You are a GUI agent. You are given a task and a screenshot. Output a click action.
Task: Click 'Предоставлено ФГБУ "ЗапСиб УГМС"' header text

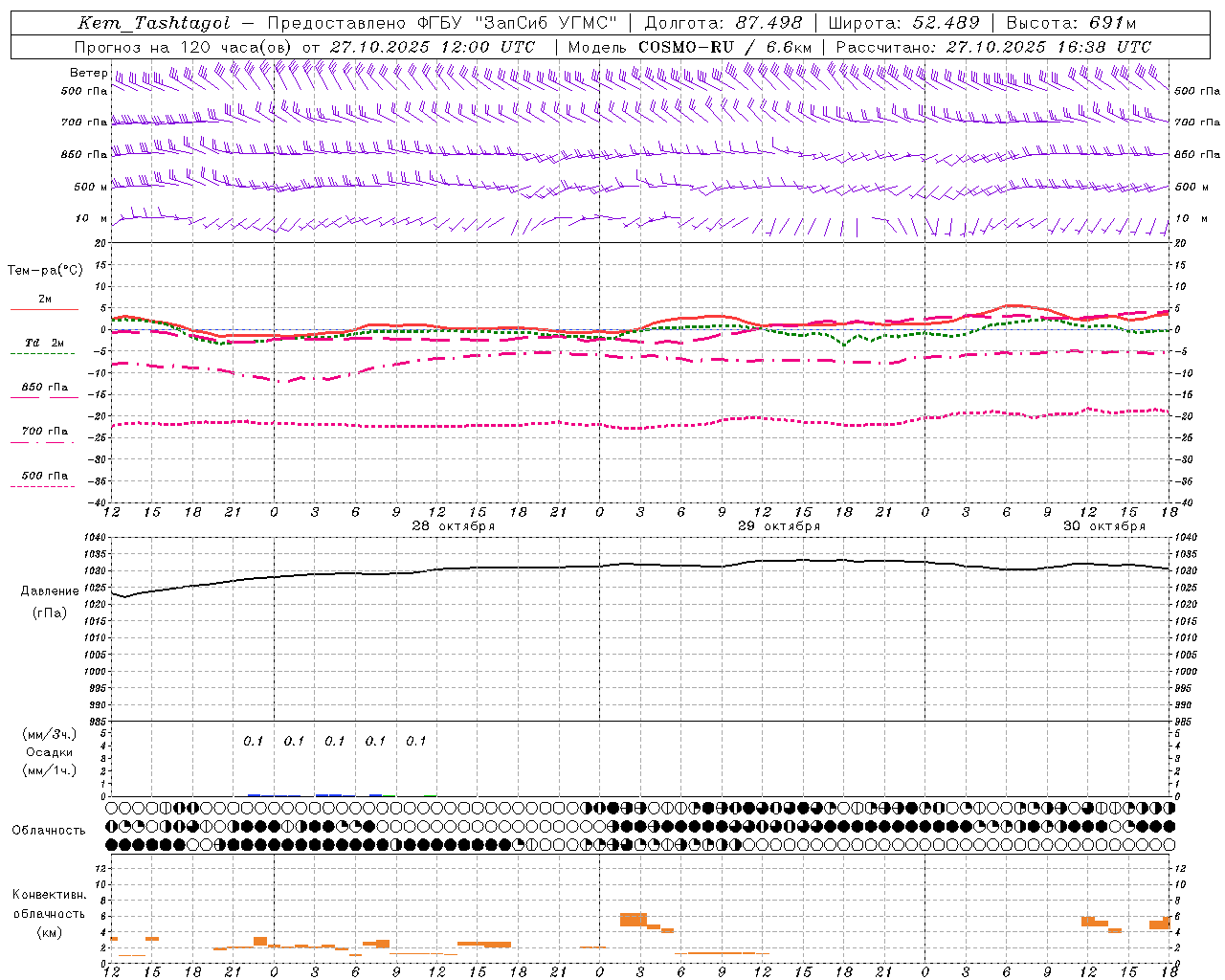(441, 24)
